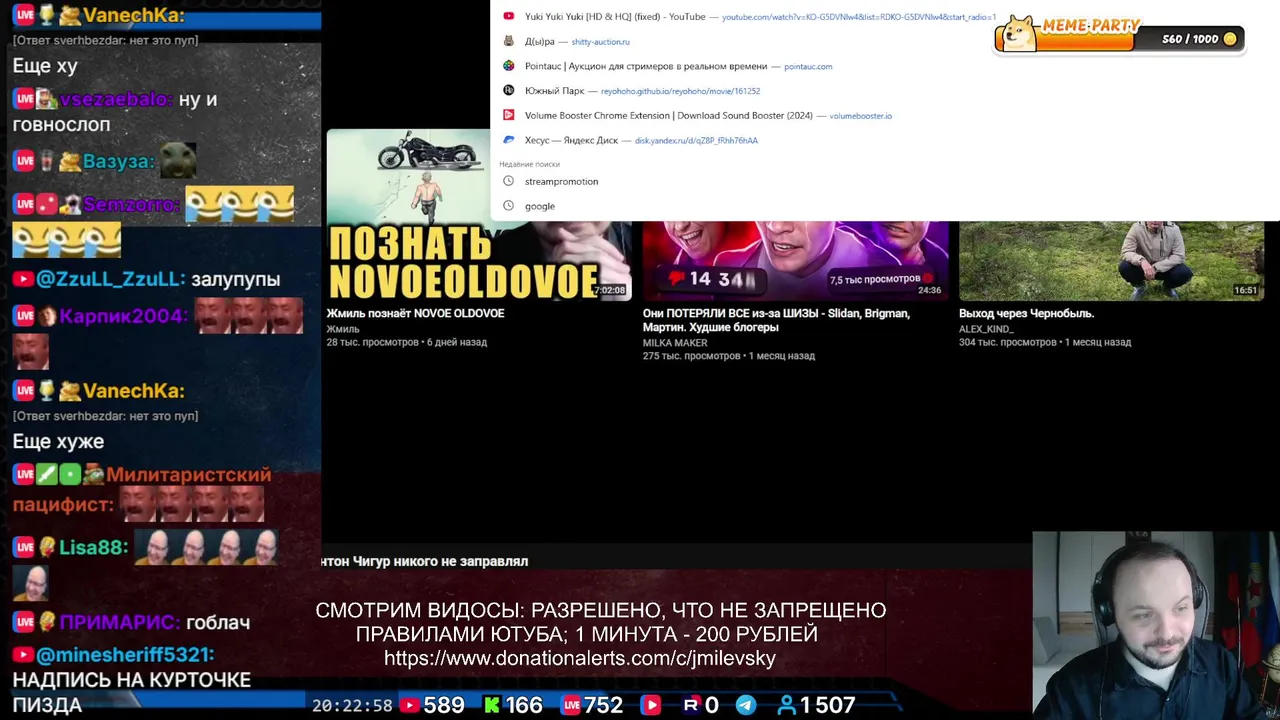Click chat username Semzorro
This screenshot has height=720, width=1280.
(x=131, y=205)
